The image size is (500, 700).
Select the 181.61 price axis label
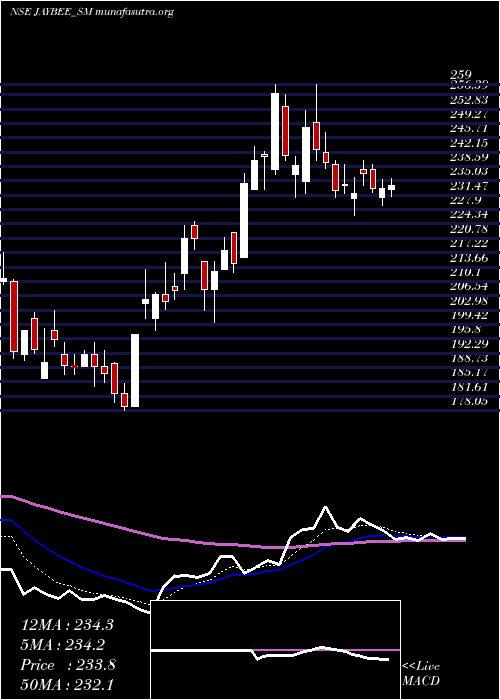469,388
